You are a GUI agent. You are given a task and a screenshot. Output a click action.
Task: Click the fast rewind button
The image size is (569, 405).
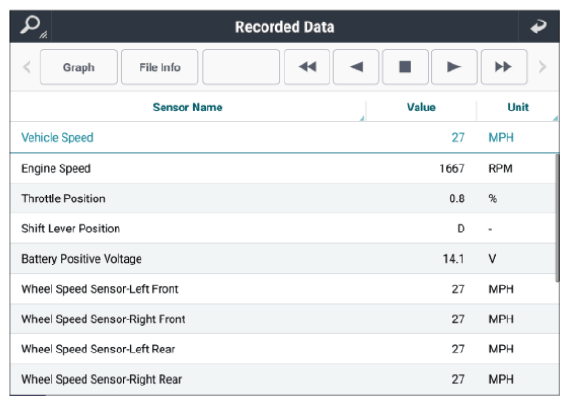tap(307, 67)
